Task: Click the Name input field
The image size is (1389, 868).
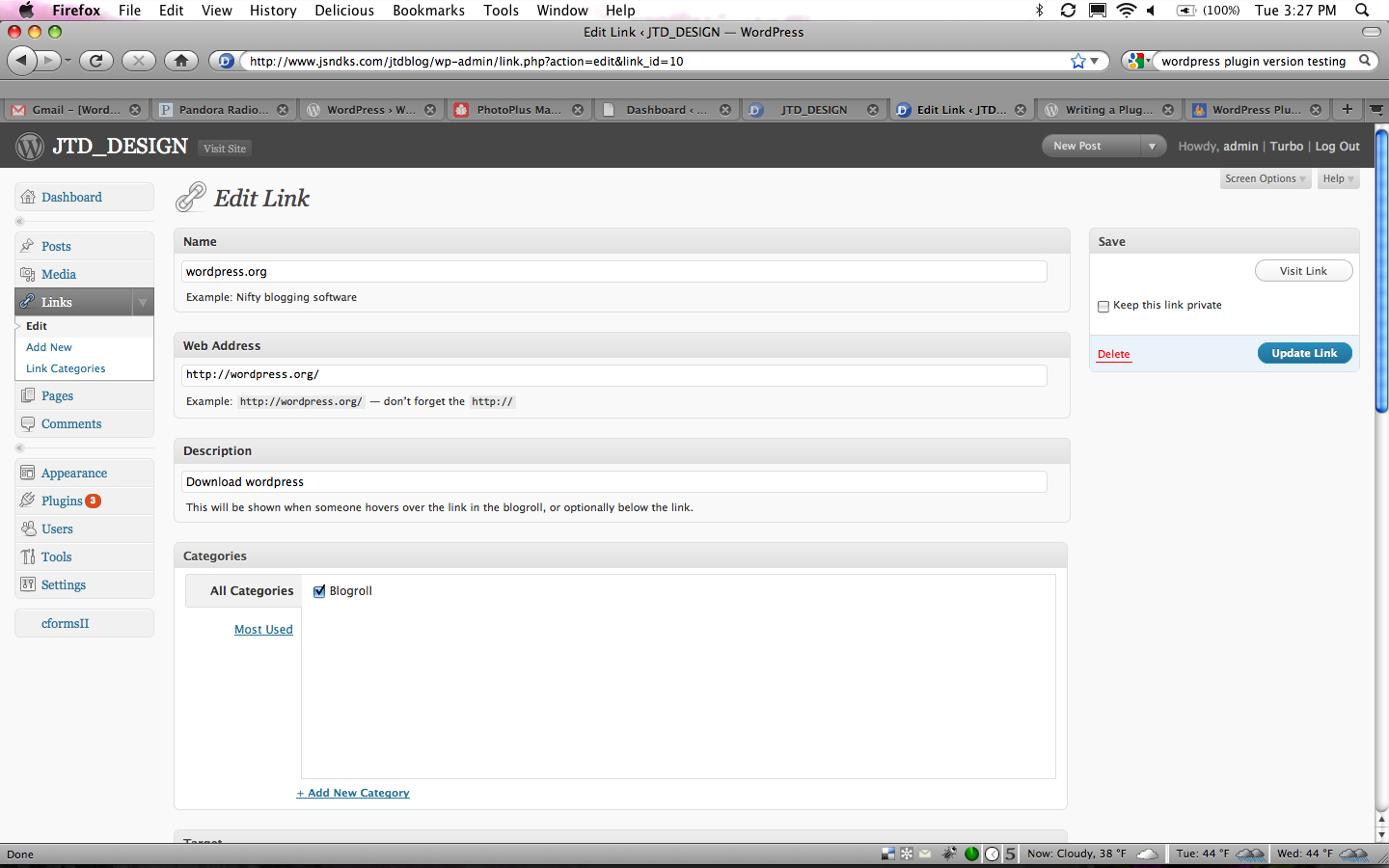Action: click(614, 272)
